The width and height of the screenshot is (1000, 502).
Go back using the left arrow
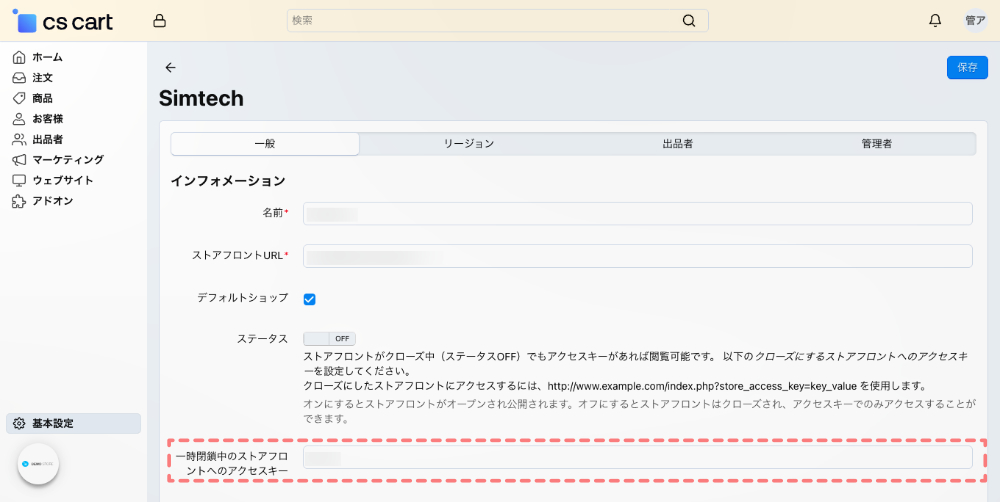(x=170, y=67)
